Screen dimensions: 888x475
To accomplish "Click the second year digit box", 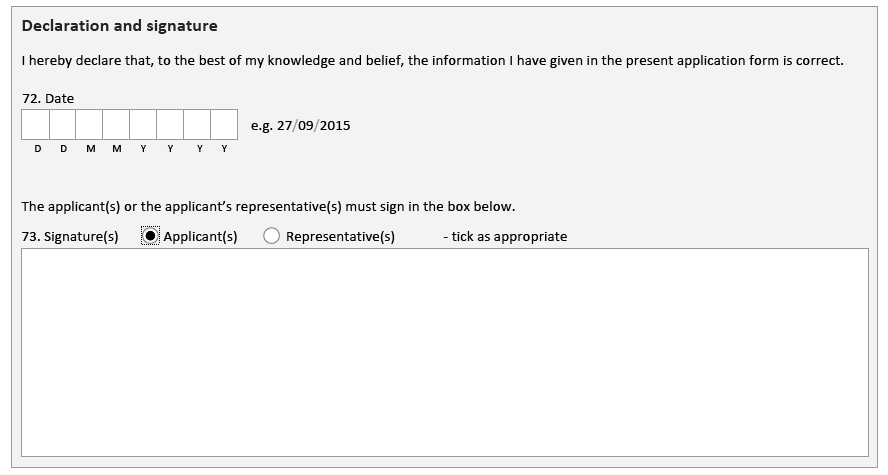I will 170,125.
